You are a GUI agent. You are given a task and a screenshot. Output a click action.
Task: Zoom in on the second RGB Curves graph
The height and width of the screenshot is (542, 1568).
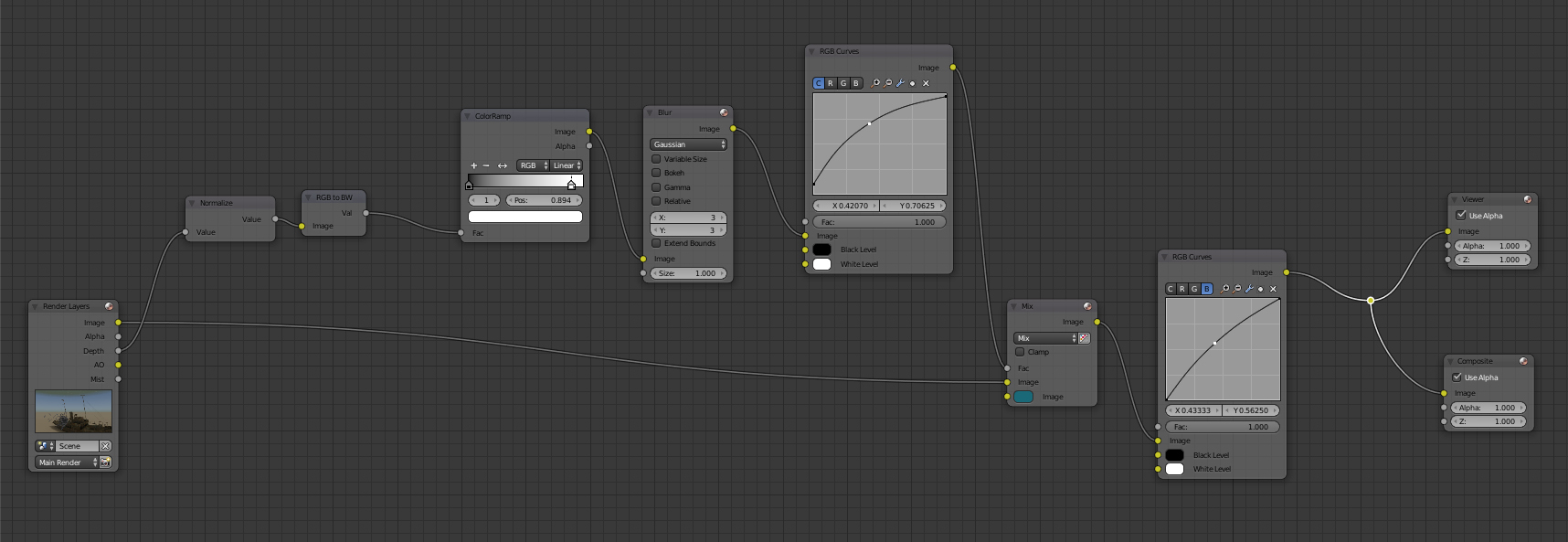(1225, 289)
